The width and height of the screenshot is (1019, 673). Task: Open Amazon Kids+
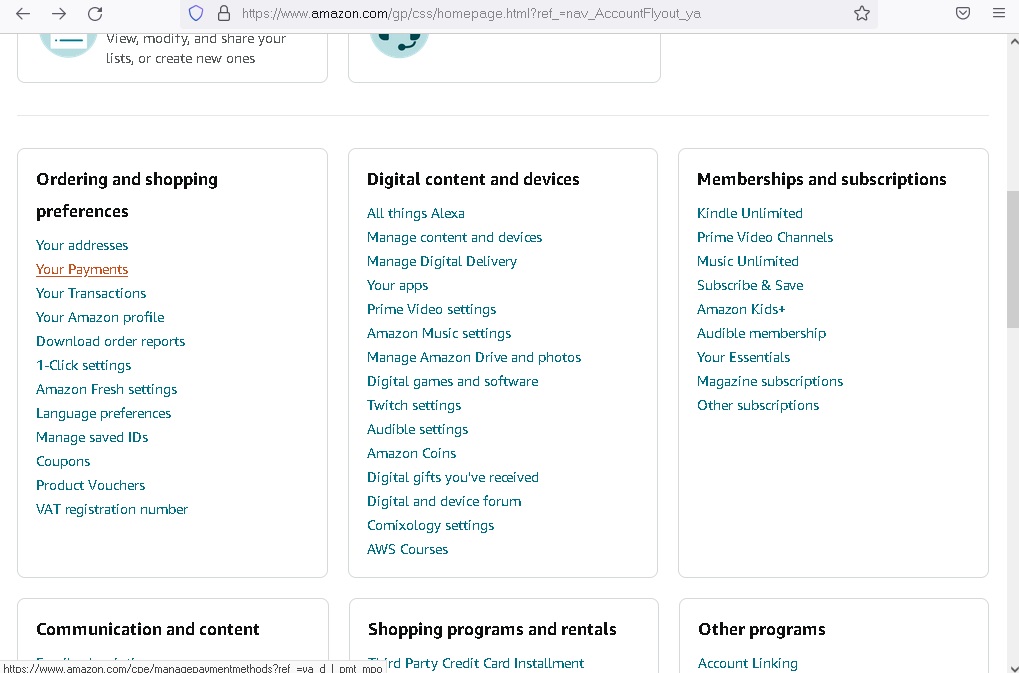[742, 310]
